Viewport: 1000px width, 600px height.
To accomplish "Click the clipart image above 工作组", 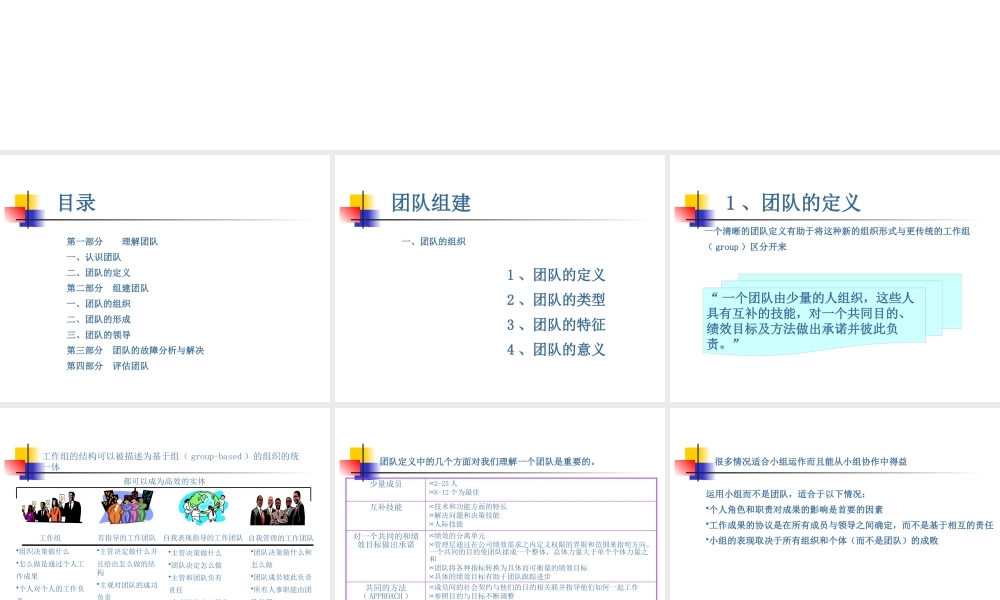I will 52,507.
